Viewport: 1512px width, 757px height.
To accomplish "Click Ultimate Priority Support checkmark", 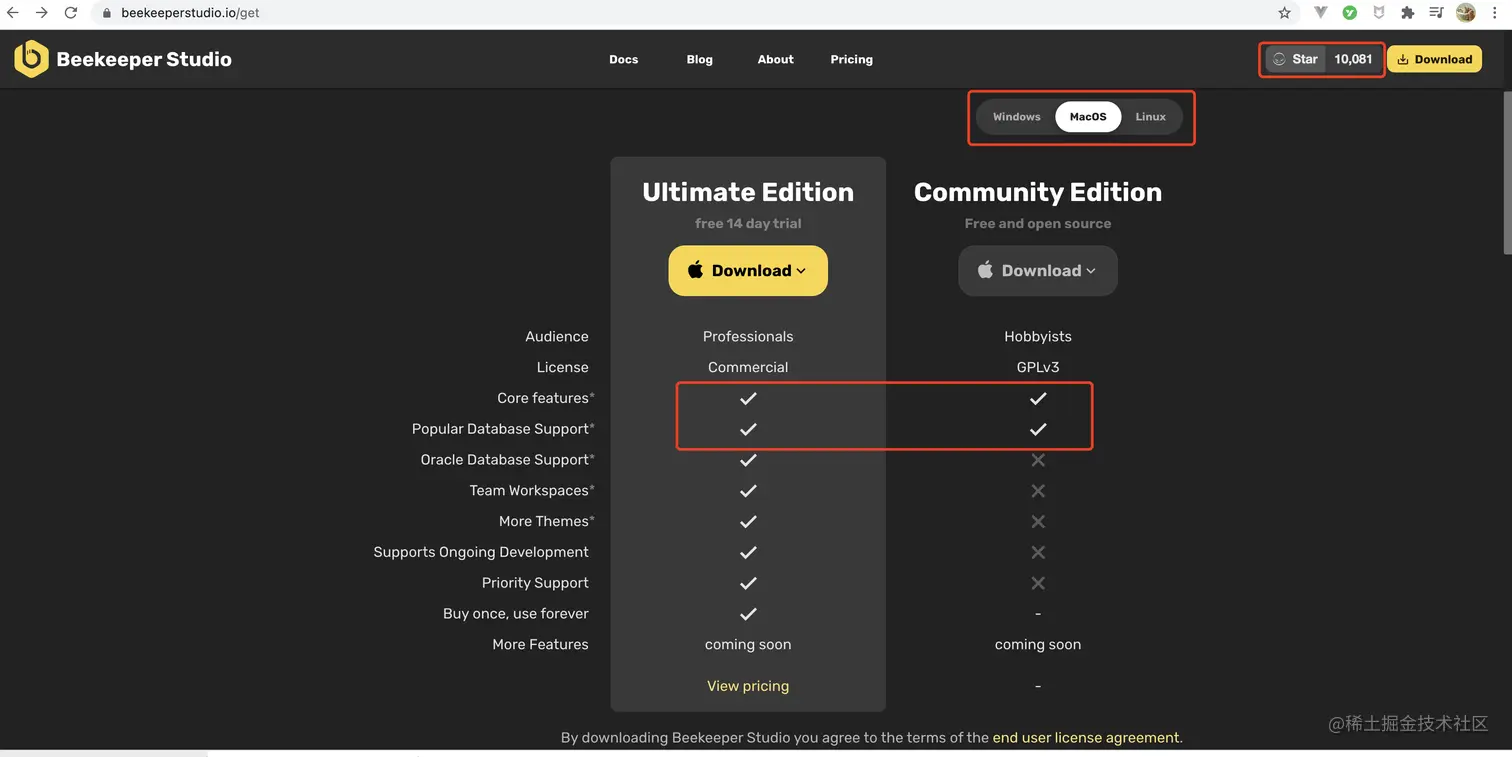I will pos(748,583).
